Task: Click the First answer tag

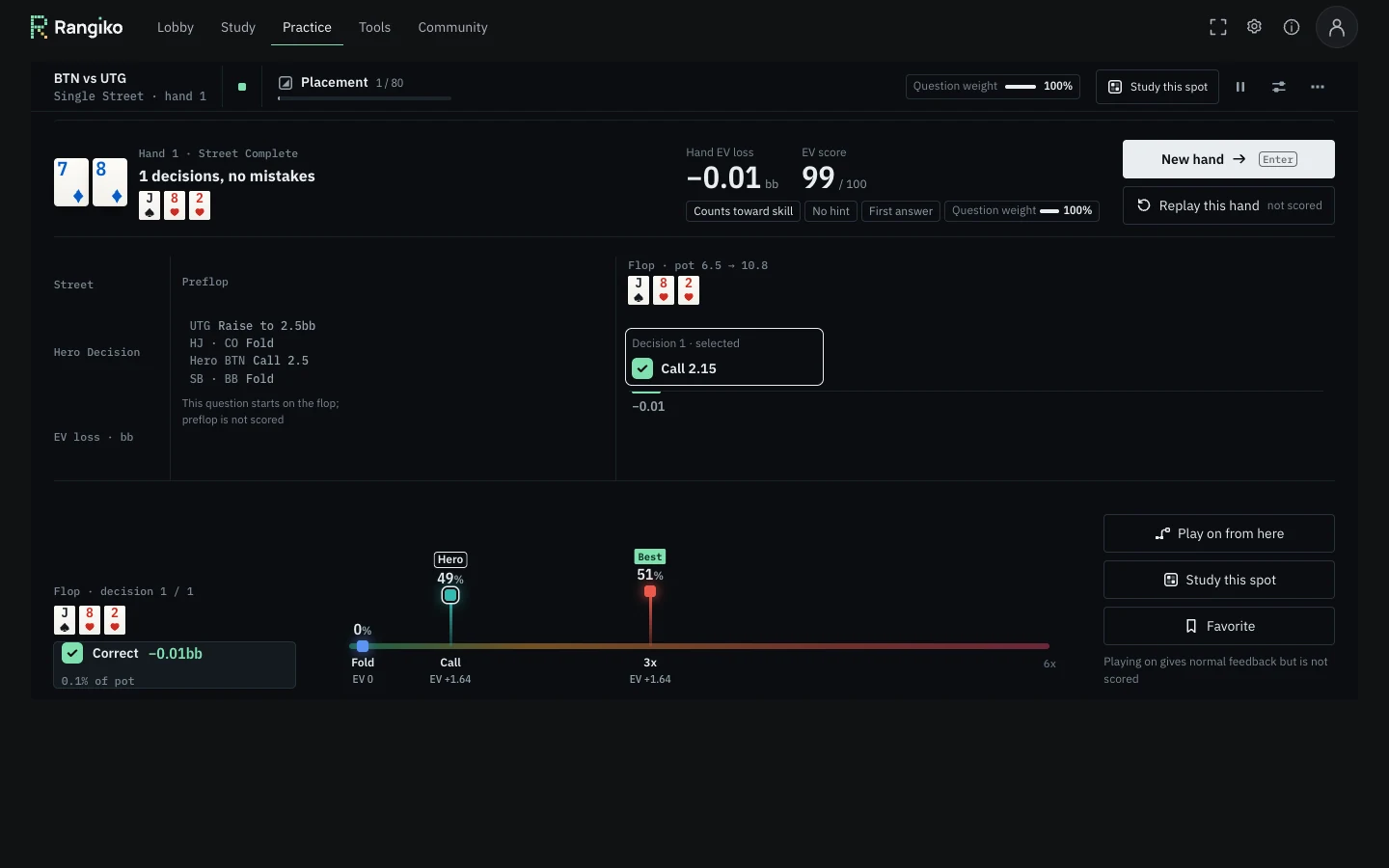Action: [x=901, y=211]
